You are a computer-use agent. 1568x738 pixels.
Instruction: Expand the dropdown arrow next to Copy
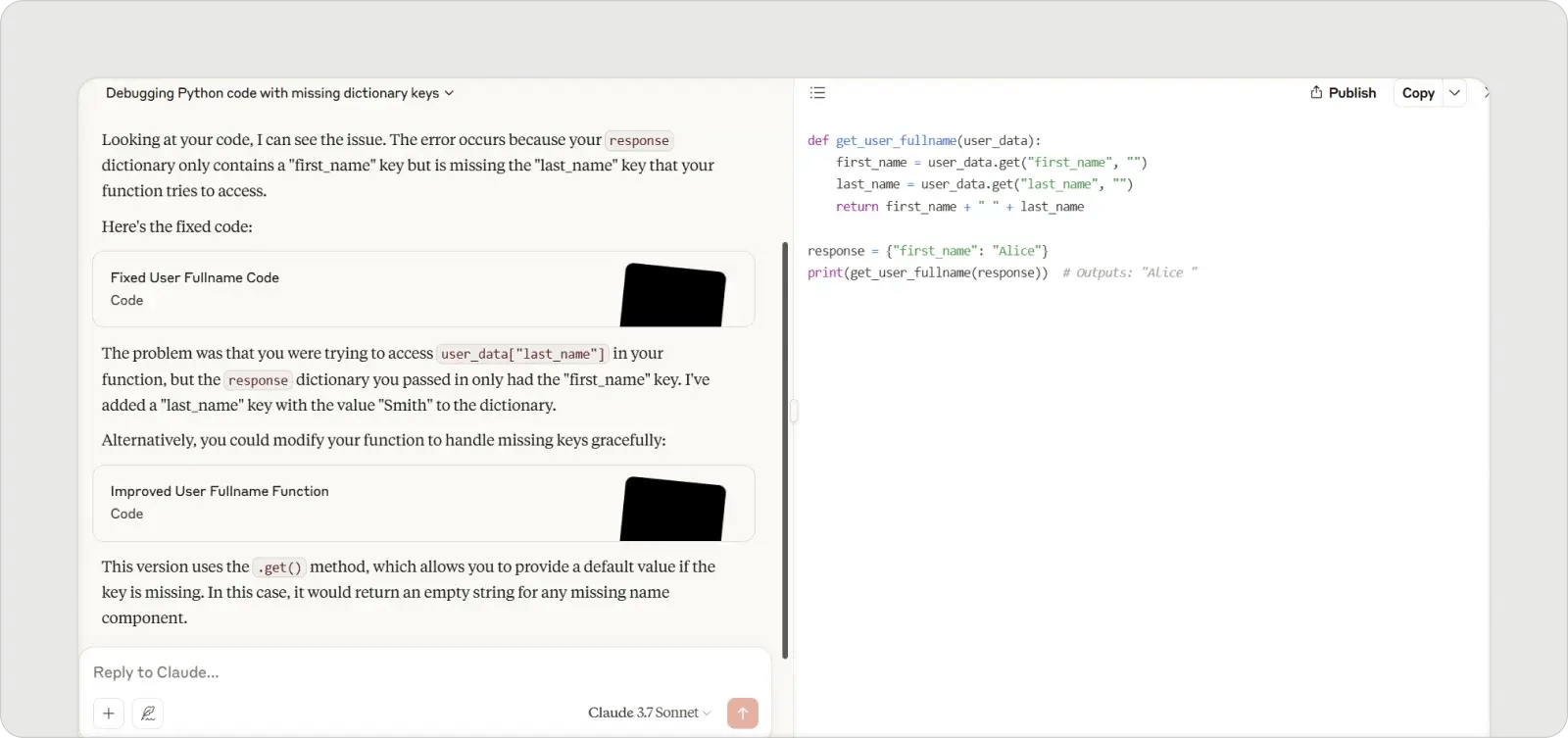[x=1454, y=93]
